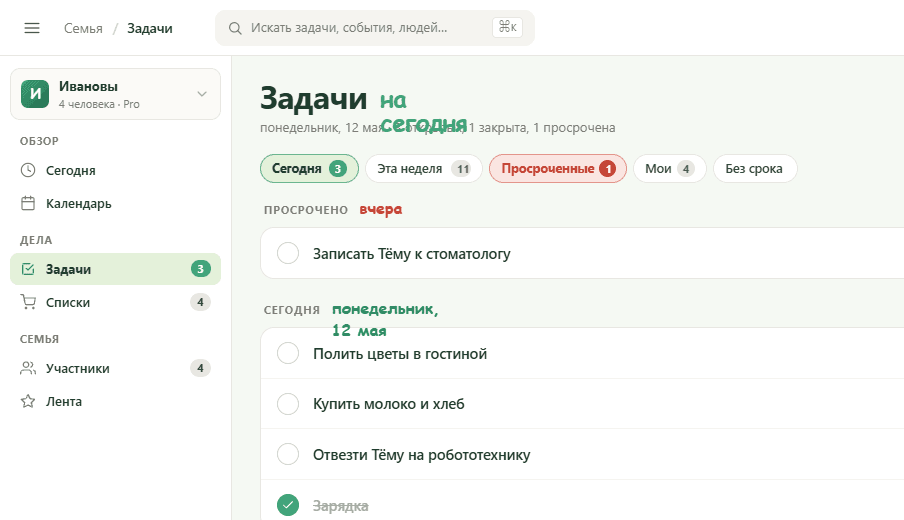Screen dimensions: 904x520
Task: Open Лента in the sidebar
Action: [115, 401]
